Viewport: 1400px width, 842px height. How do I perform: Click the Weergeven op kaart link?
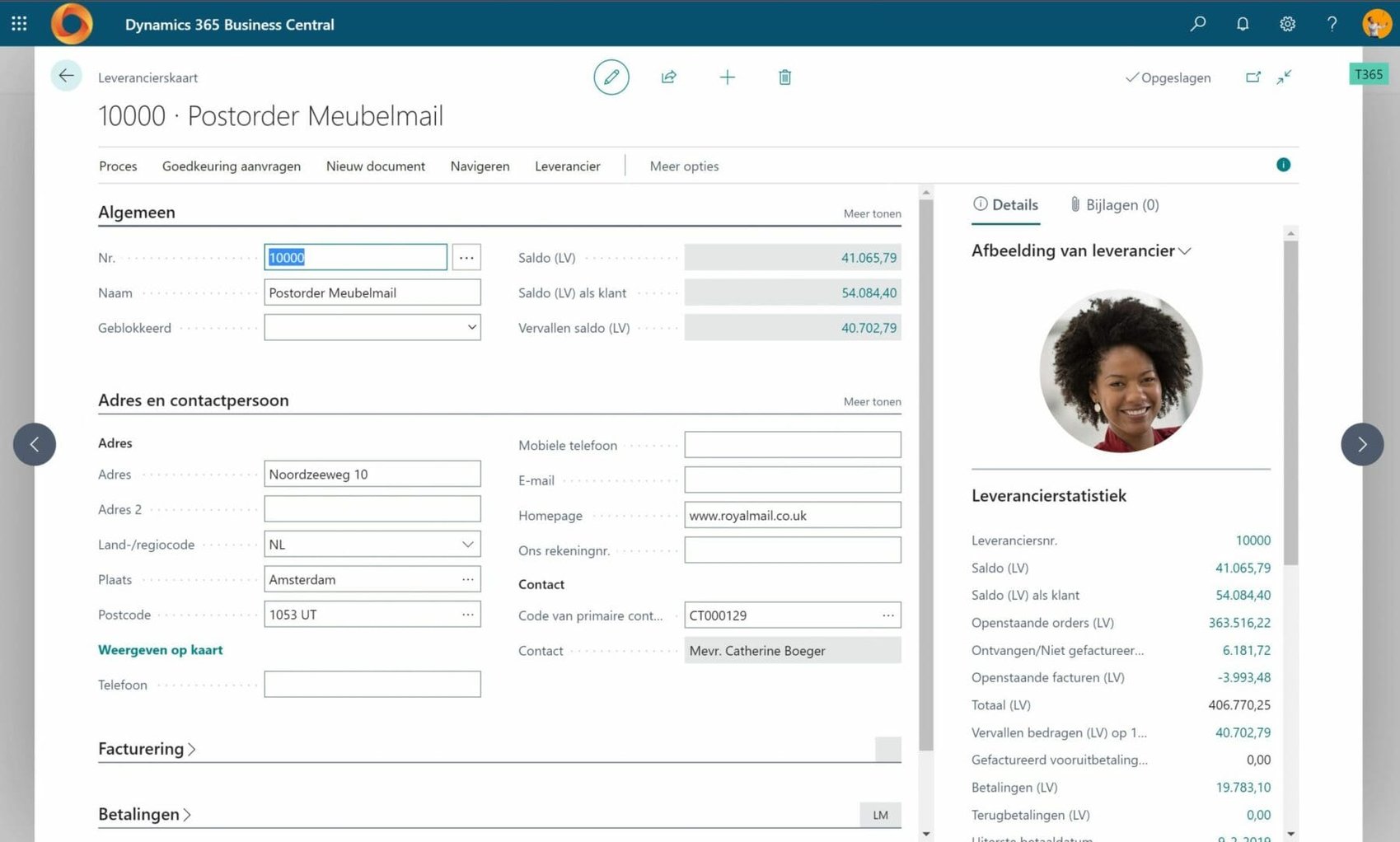[x=160, y=649]
